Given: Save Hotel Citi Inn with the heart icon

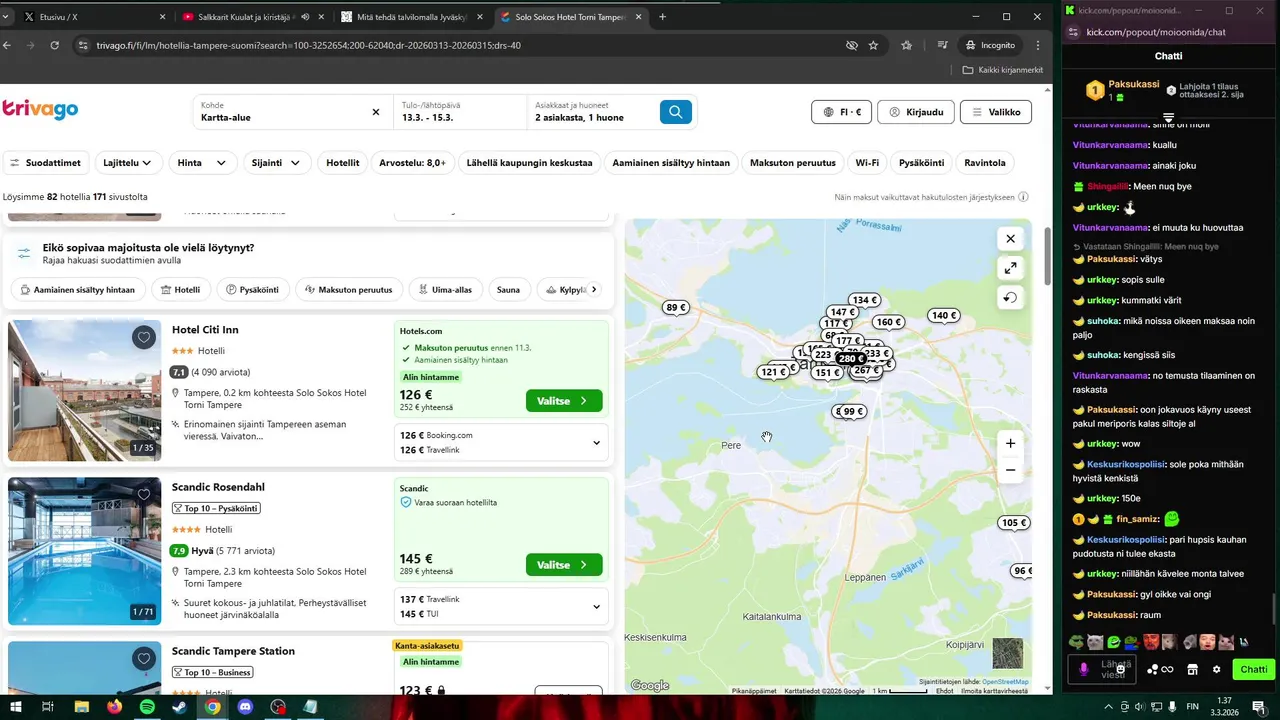Looking at the screenshot, I should tap(144, 338).
